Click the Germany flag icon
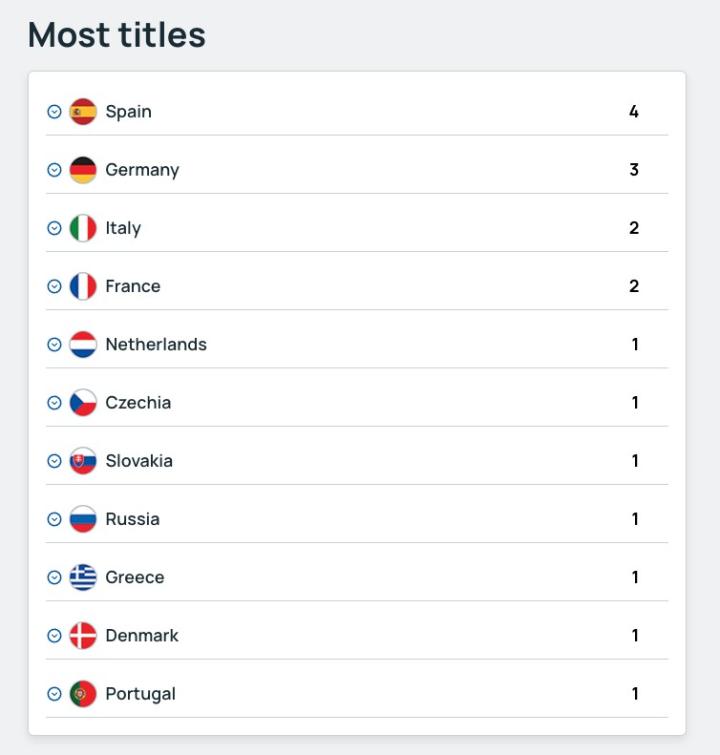Viewport: 720px width, 755px height. [83, 169]
